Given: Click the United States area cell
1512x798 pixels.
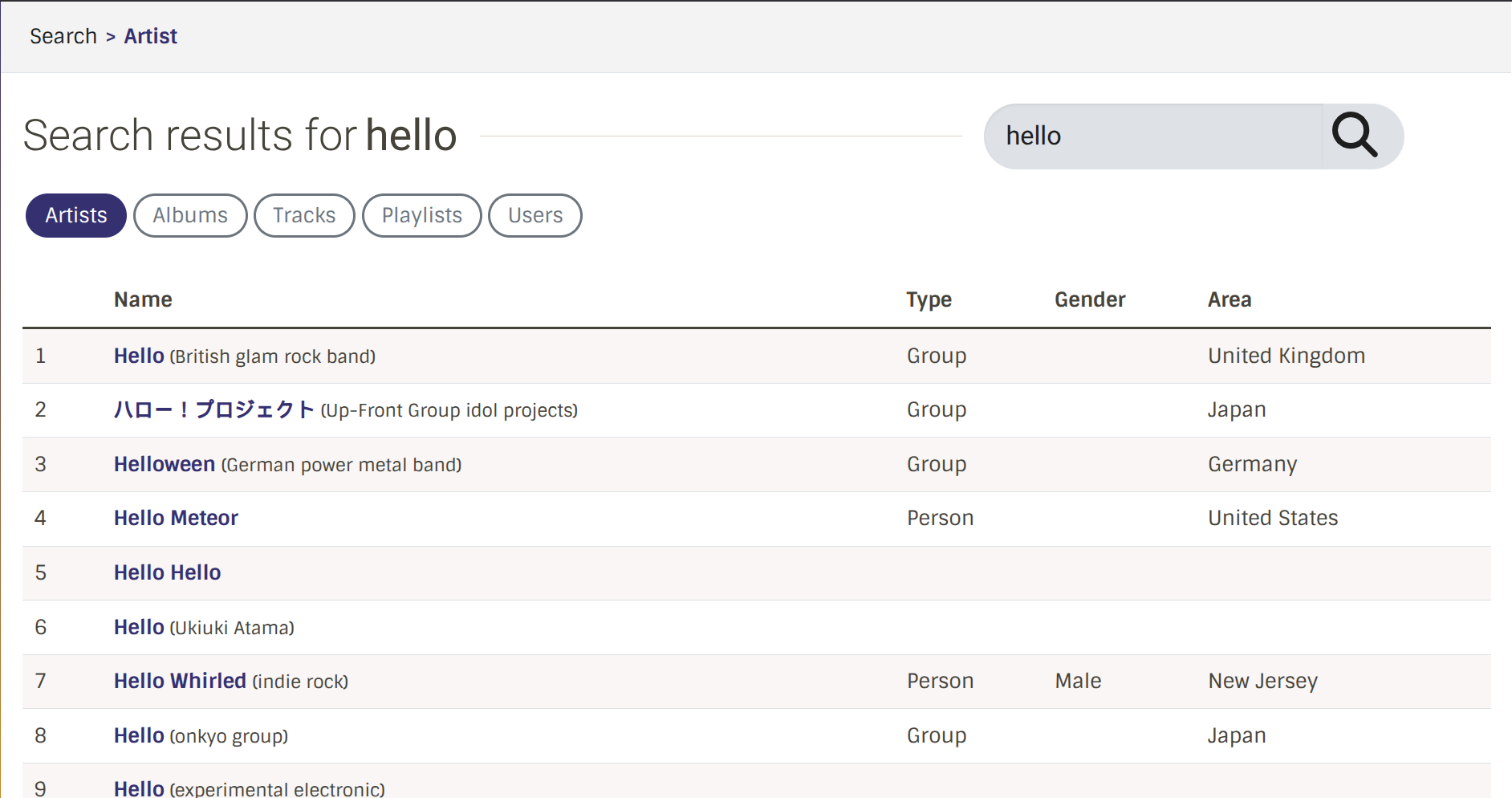Looking at the screenshot, I should (x=1273, y=518).
